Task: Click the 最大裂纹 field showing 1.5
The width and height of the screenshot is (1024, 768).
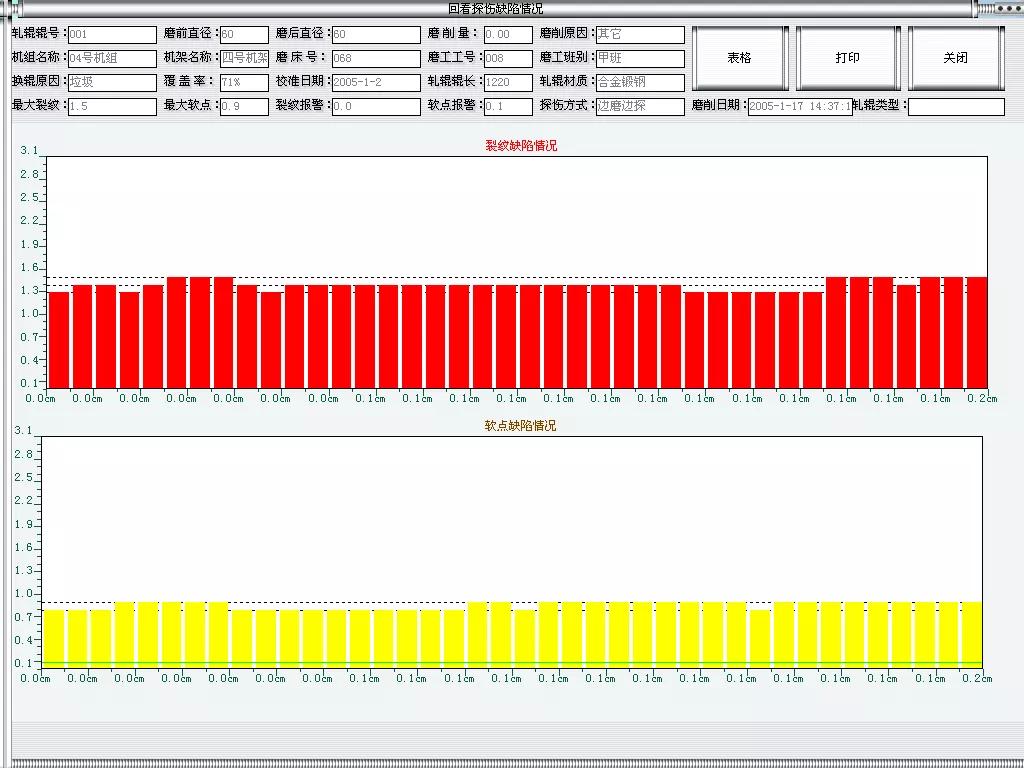Action: point(112,107)
